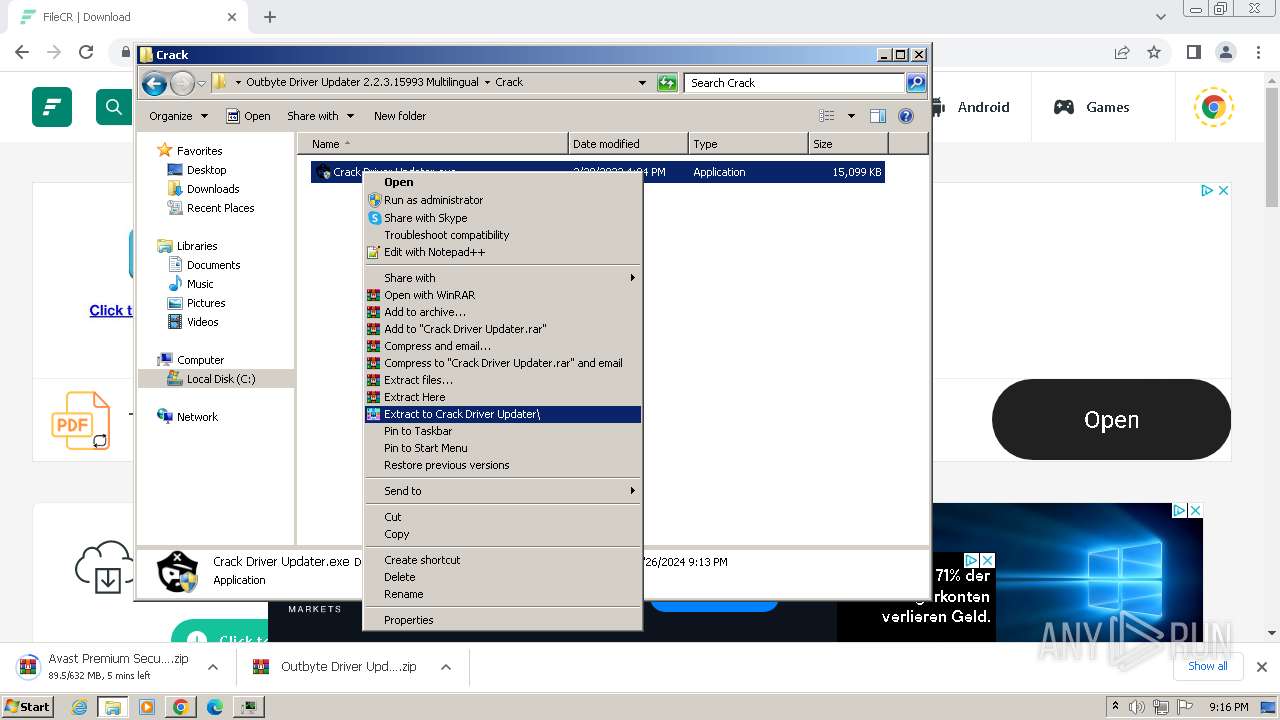
Task: Click the Back arrow in Explorer window
Action: pyautogui.click(x=154, y=83)
